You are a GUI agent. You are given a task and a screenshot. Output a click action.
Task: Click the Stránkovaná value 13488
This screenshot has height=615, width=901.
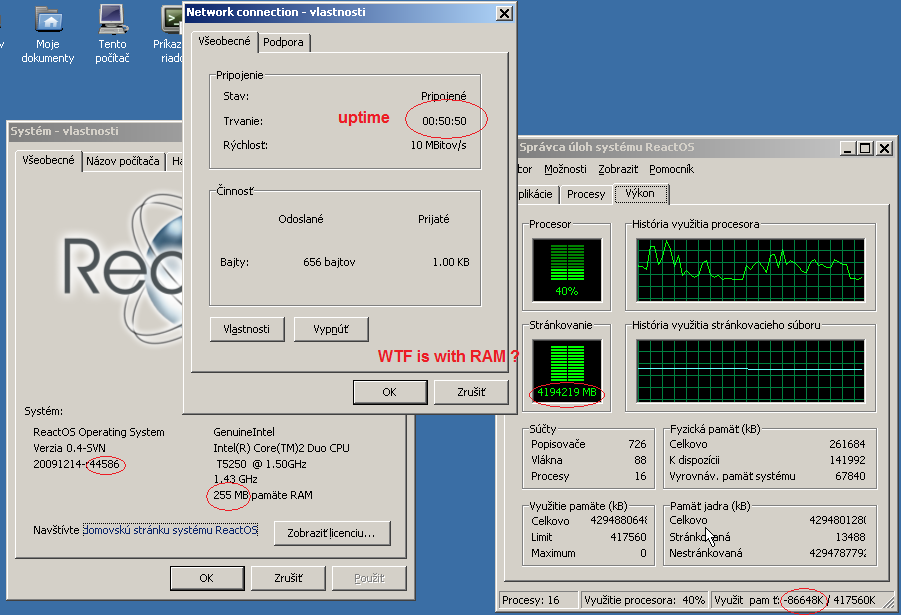(850, 537)
